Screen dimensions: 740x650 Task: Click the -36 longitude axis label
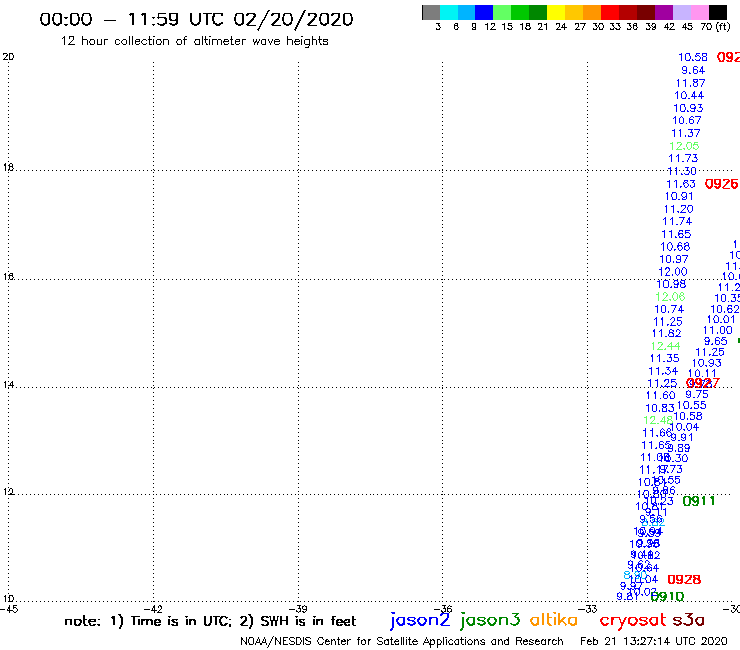pyautogui.click(x=444, y=609)
